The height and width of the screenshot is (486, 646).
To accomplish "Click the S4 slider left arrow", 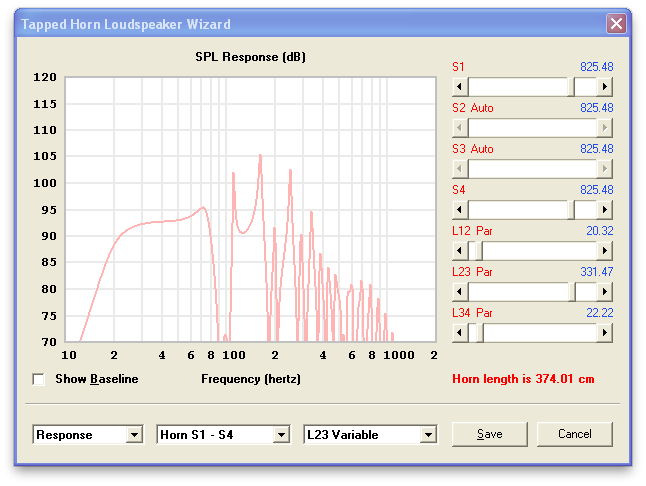I will pyautogui.click(x=460, y=210).
